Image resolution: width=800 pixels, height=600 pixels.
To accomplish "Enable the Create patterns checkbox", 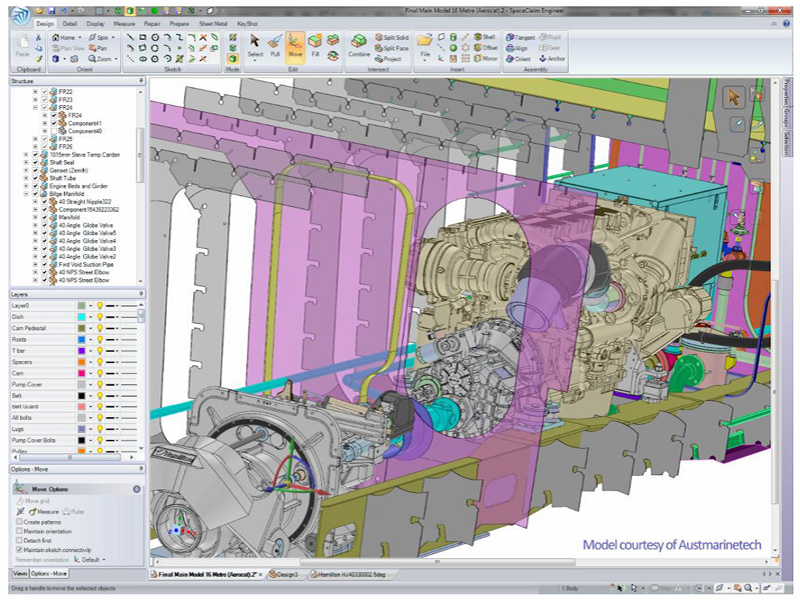I will pos(19,521).
